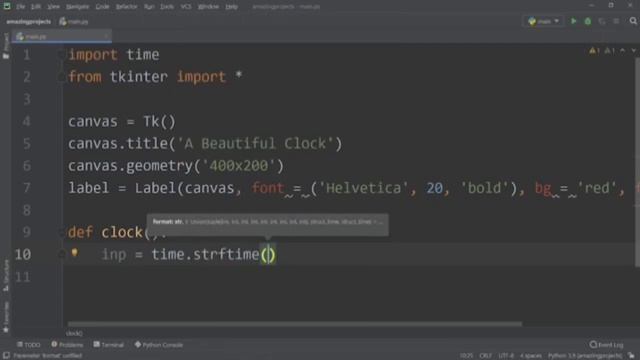Open the Structure tool window sidebar button
Viewport: 640px width, 360px height.
point(6,275)
